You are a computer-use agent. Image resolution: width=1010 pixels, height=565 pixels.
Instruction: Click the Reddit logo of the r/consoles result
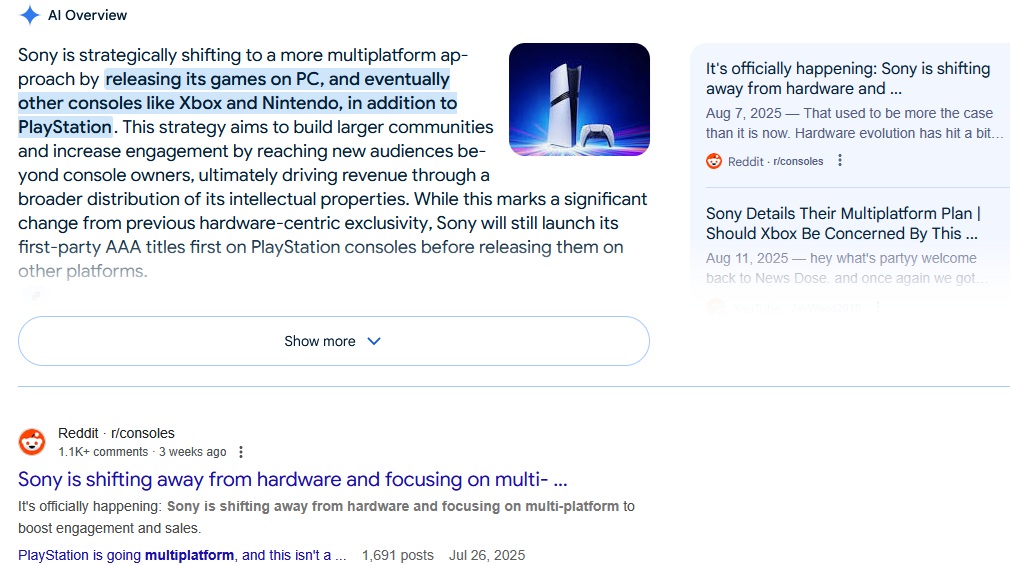click(32, 442)
